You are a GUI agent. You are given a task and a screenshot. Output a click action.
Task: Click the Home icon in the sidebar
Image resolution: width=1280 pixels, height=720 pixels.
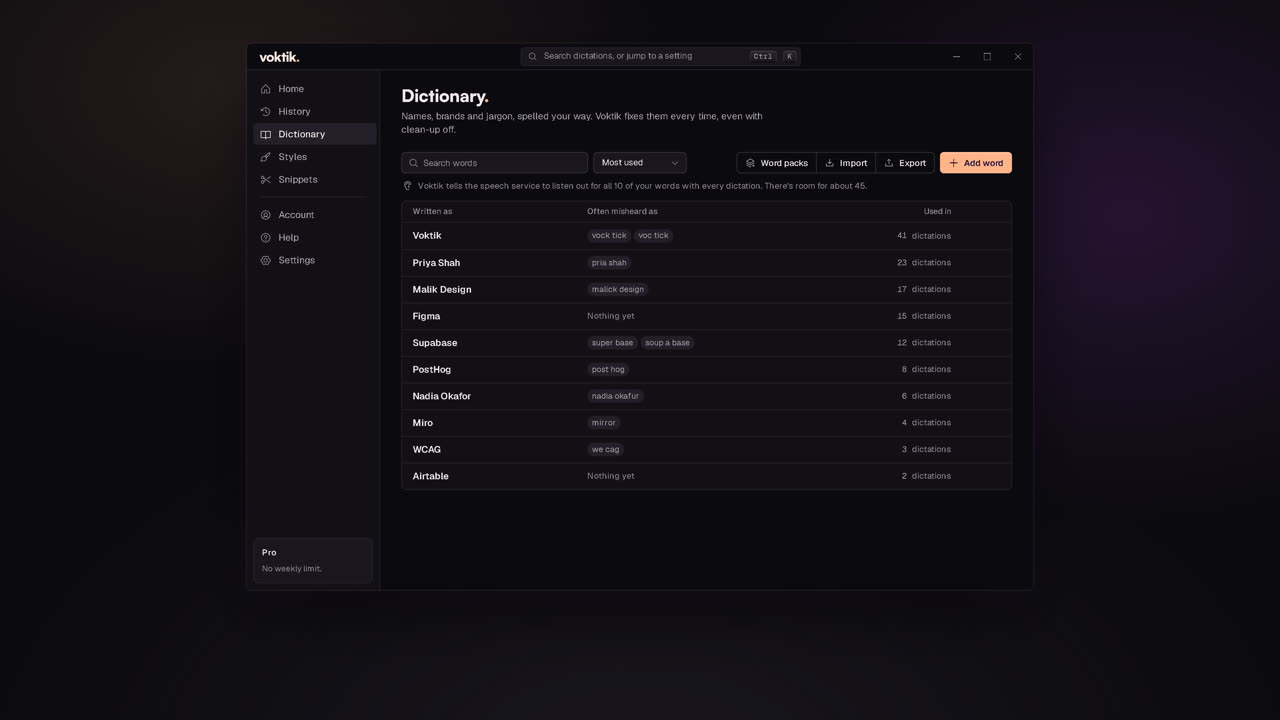coord(266,89)
